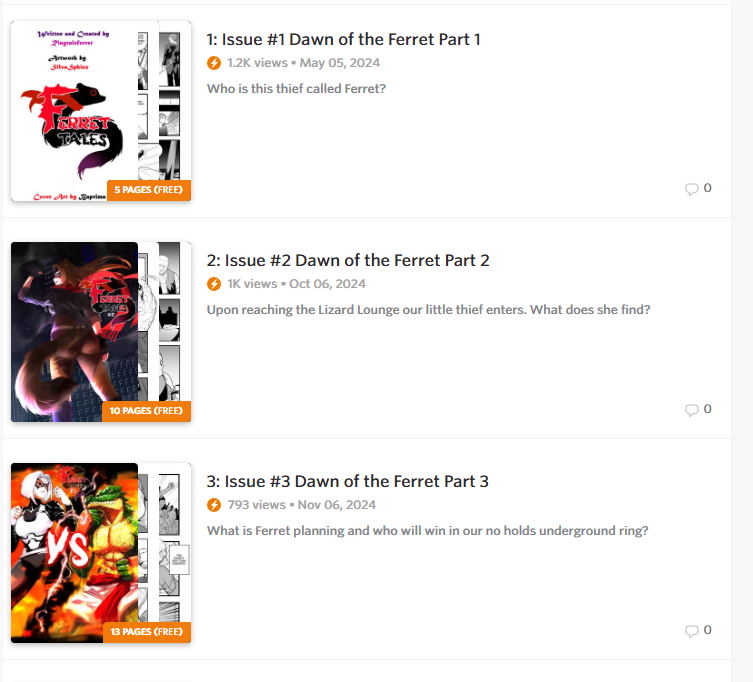
Task: Click the 13 PAGES (FREE) badge
Action: click(x=147, y=632)
